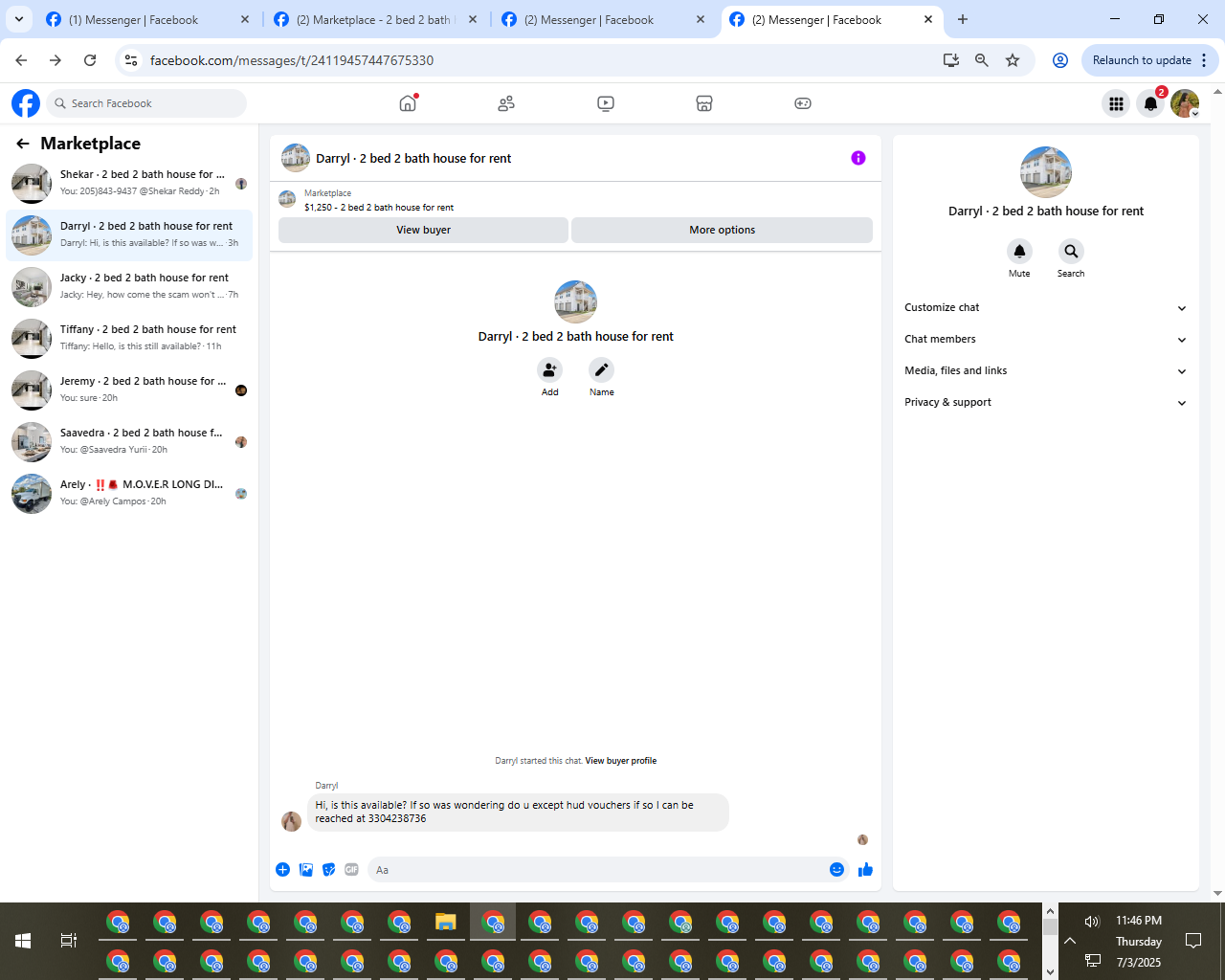Go back using the Marketplace back arrow
This screenshot has height=980, width=1225.
[23, 144]
